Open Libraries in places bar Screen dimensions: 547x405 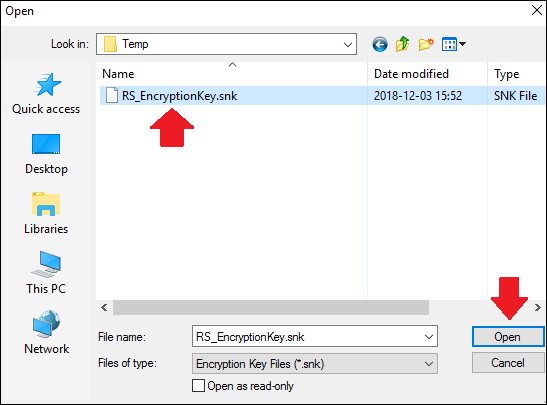[46, 213]
